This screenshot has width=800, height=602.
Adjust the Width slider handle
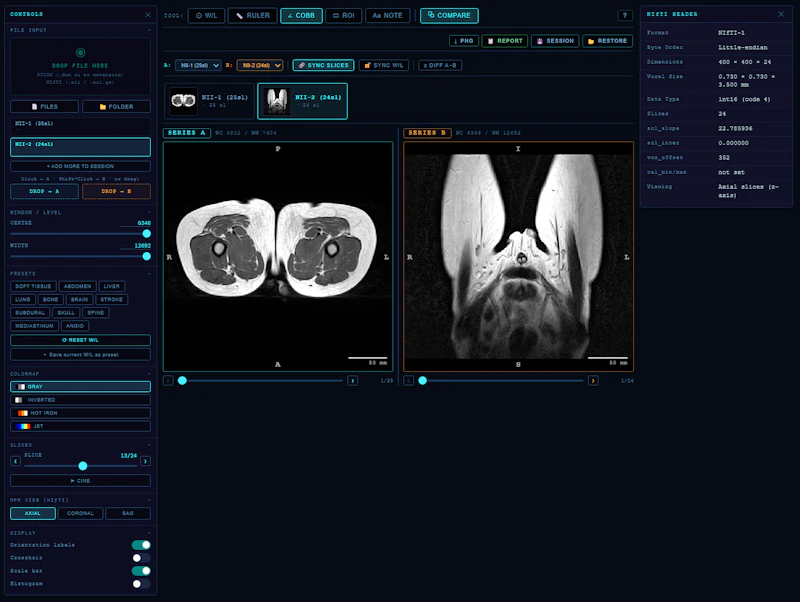click(146, 256)
